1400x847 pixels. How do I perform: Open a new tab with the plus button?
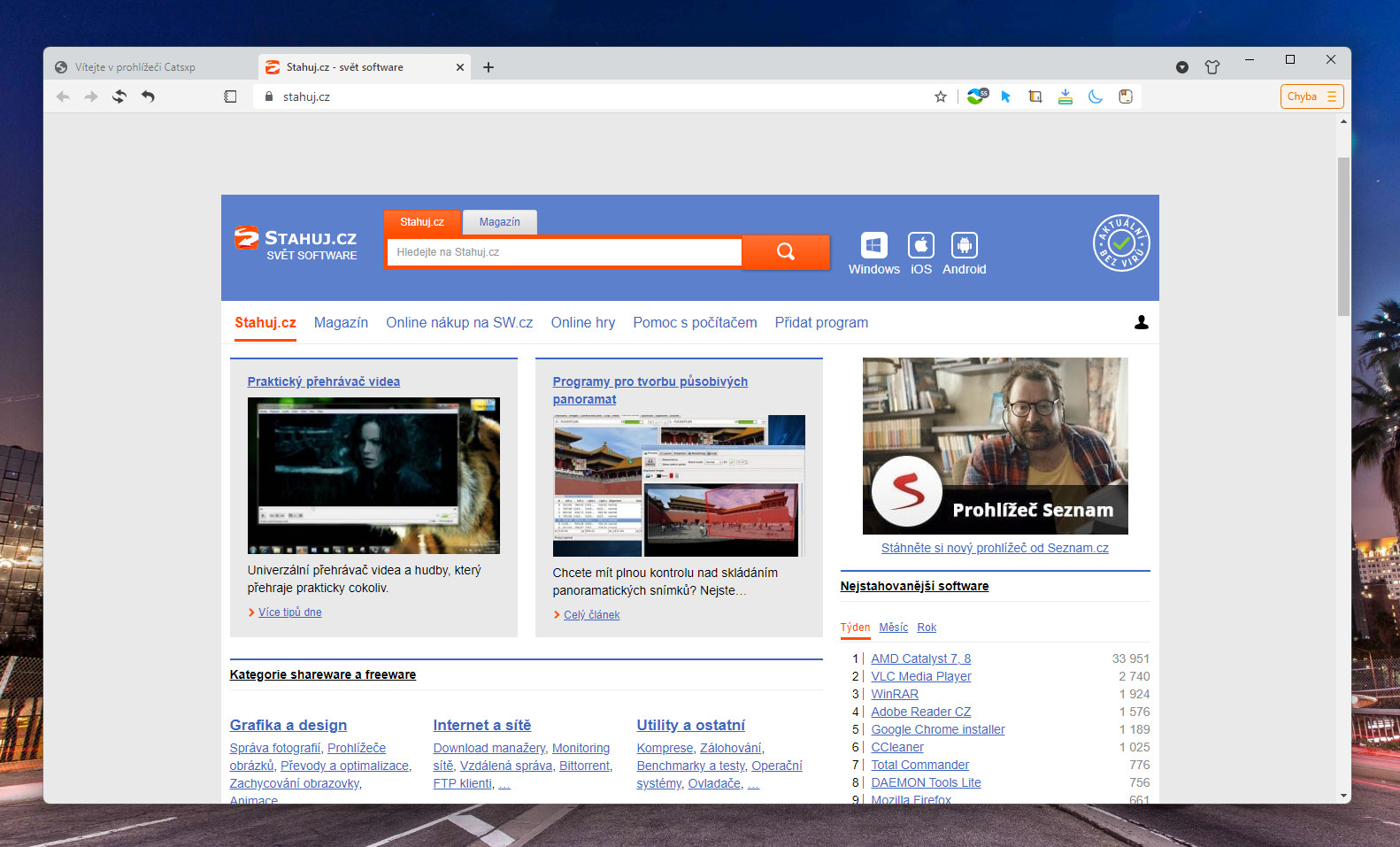(x=488, y=67)
